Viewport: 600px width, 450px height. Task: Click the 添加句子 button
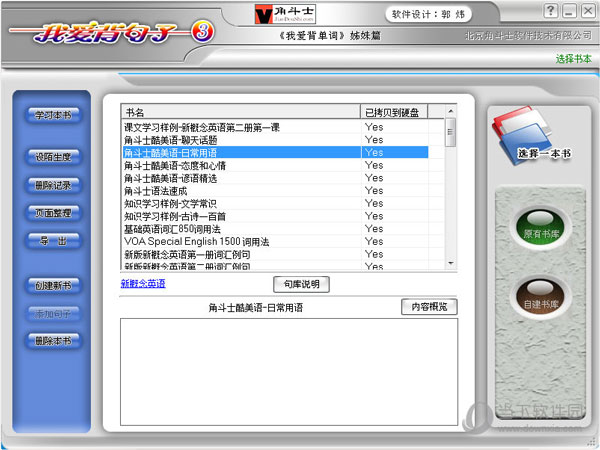pyautogui.click(x=53, y=314)
